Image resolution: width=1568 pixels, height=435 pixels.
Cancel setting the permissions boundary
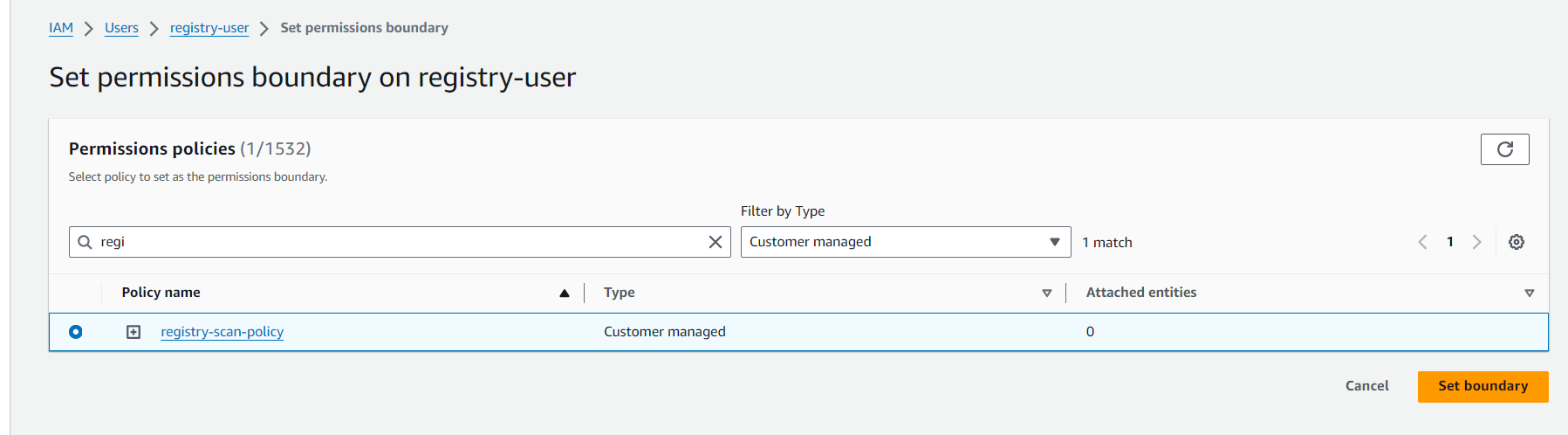[1366, 386]
